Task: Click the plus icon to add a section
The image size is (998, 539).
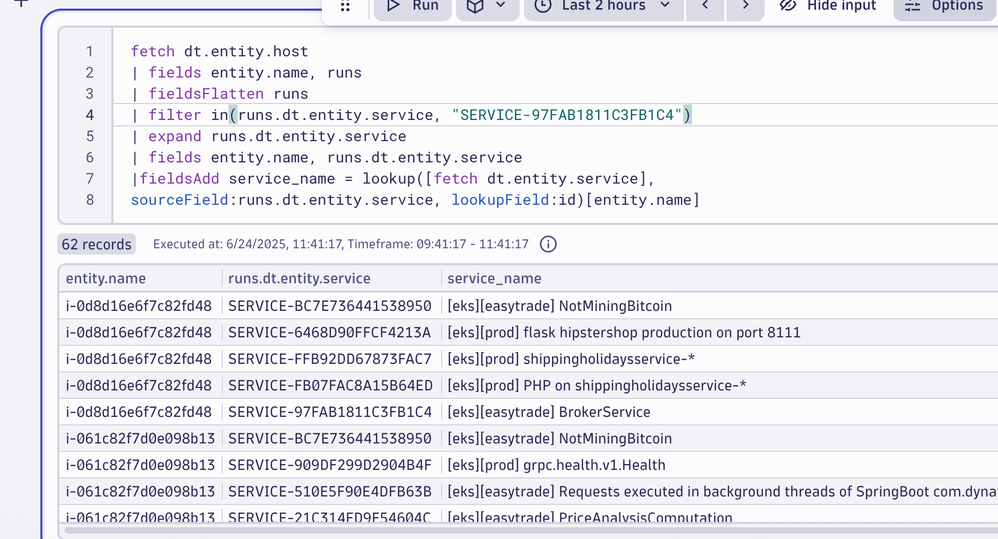Action: 20,3
